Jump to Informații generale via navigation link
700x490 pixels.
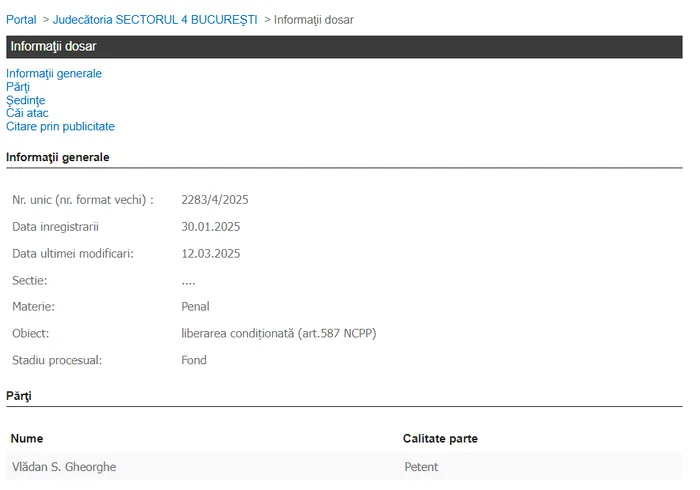pyautogui.click(x=54, y=73)
